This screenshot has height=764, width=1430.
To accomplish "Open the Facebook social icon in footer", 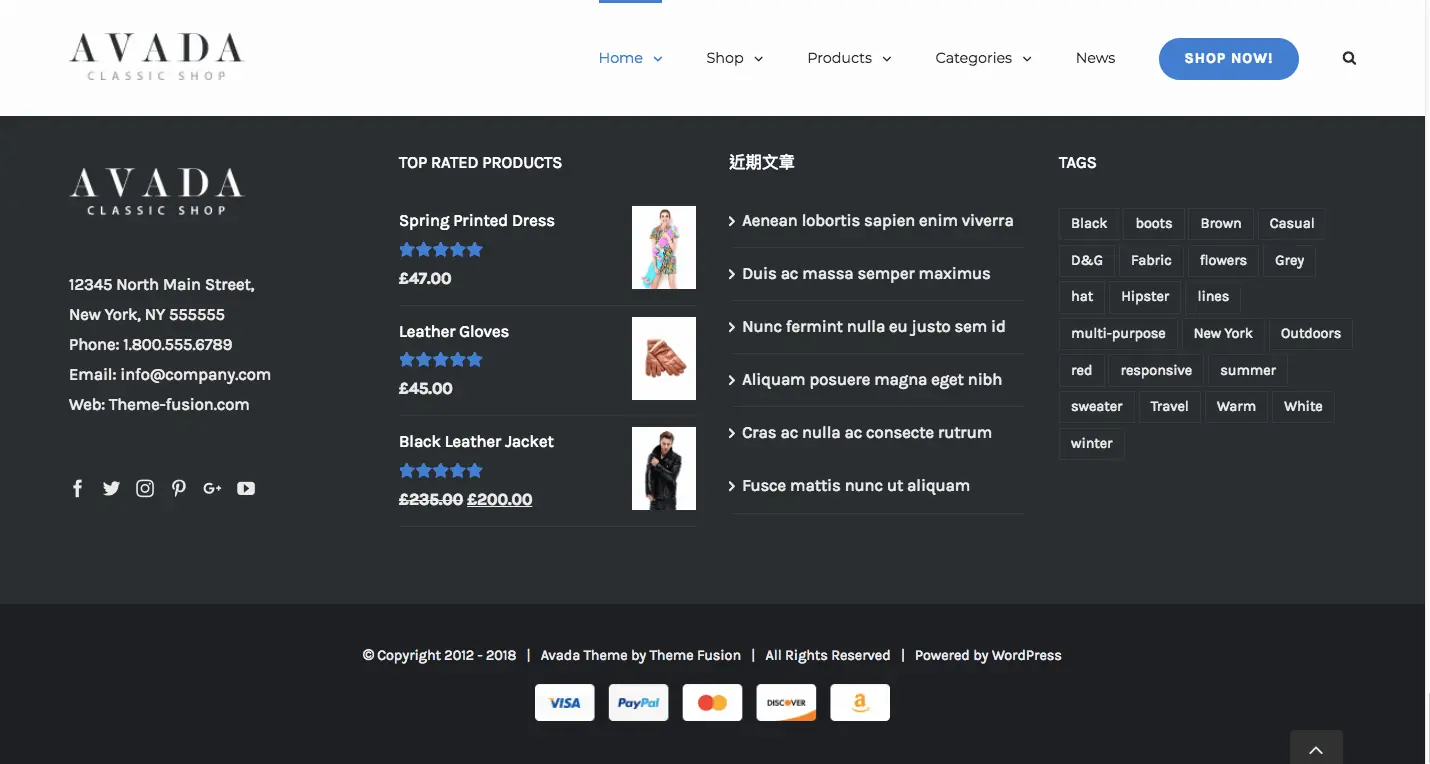I will click(78, 488).
